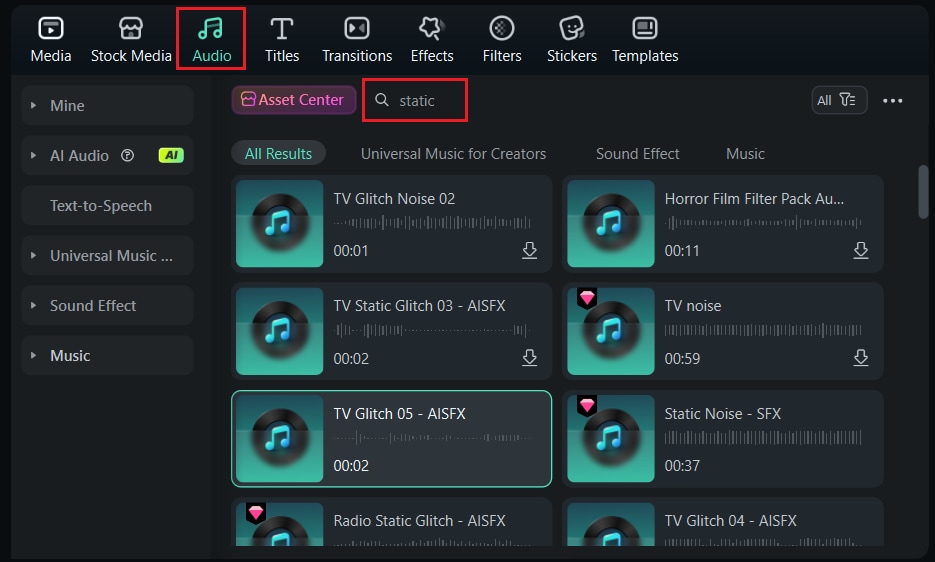Click the TV Glitch 04 - AISFX title
The height and width of the screenshot is (562, 935).
pyautogui.click(x=730, y=521)
